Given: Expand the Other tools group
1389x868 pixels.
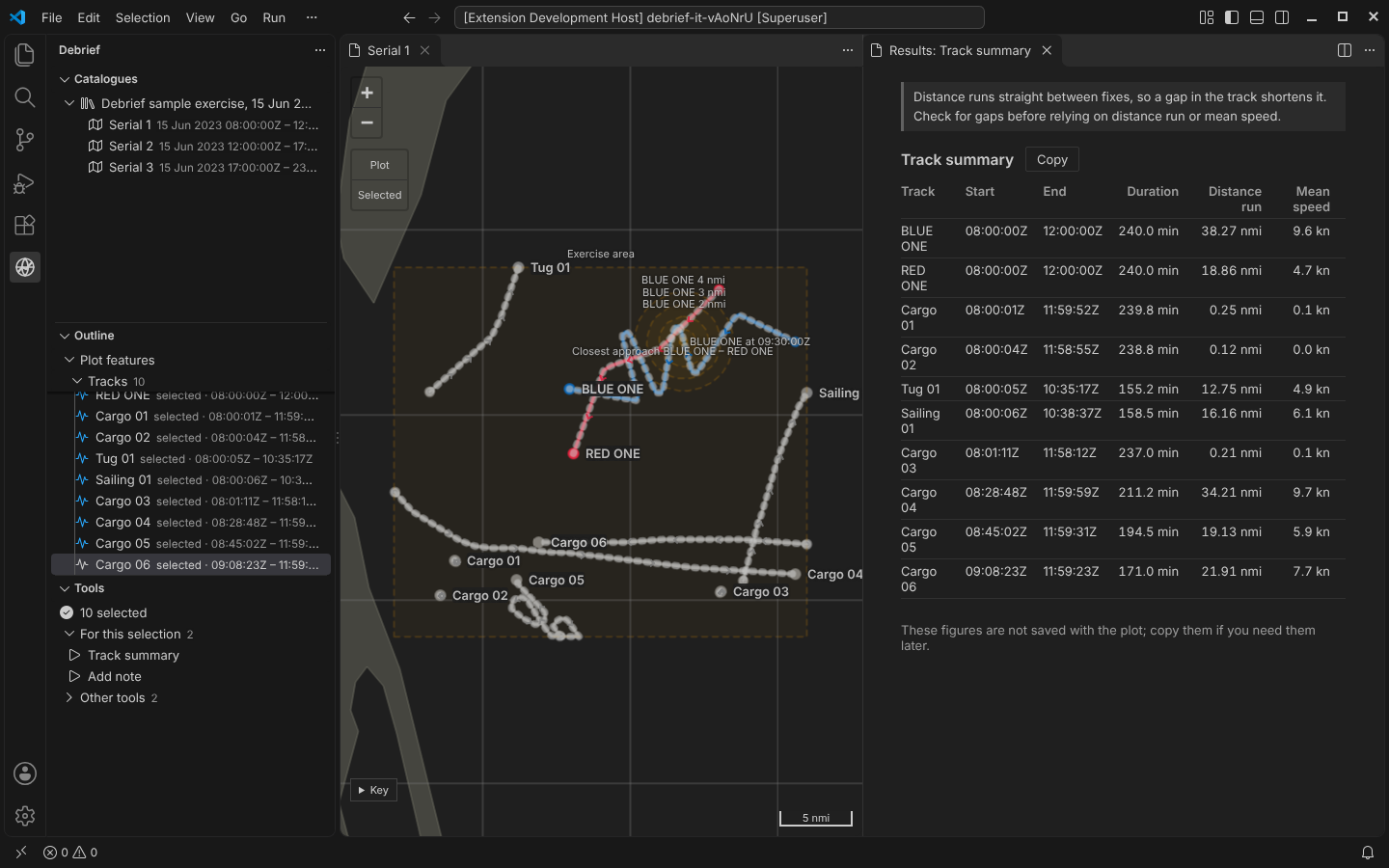Looking at the screenshot, I should (69, 697).
